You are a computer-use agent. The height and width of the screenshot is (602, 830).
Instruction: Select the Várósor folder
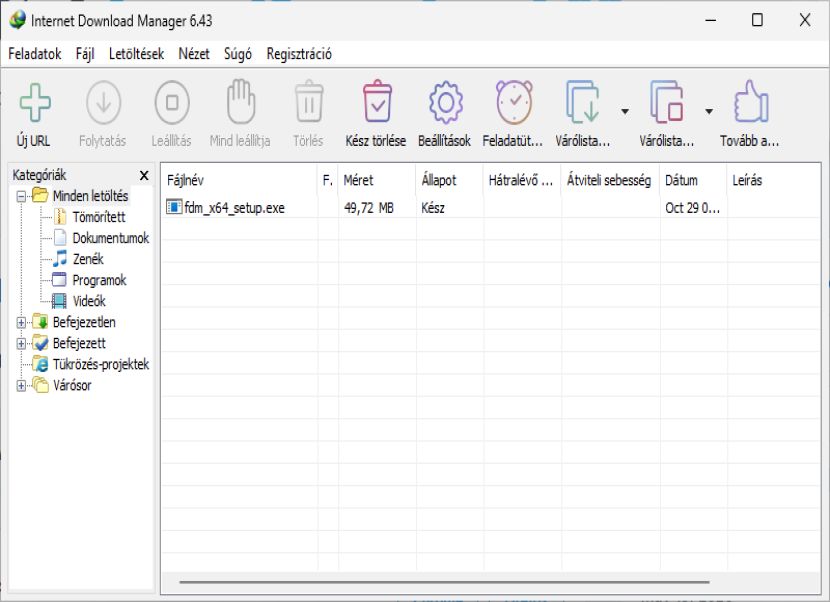71,385
